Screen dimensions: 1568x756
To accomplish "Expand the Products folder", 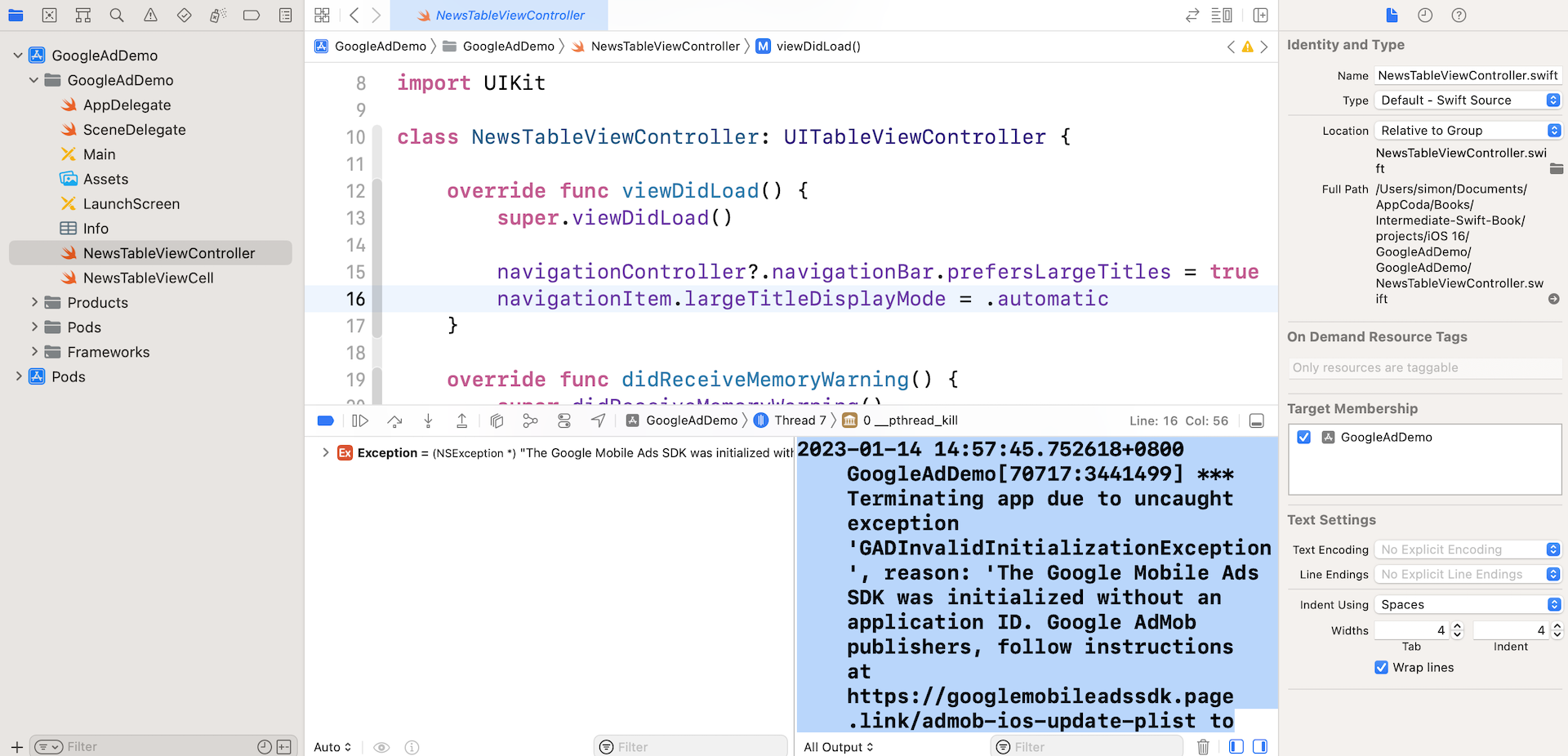I will [x=34, y=302].
